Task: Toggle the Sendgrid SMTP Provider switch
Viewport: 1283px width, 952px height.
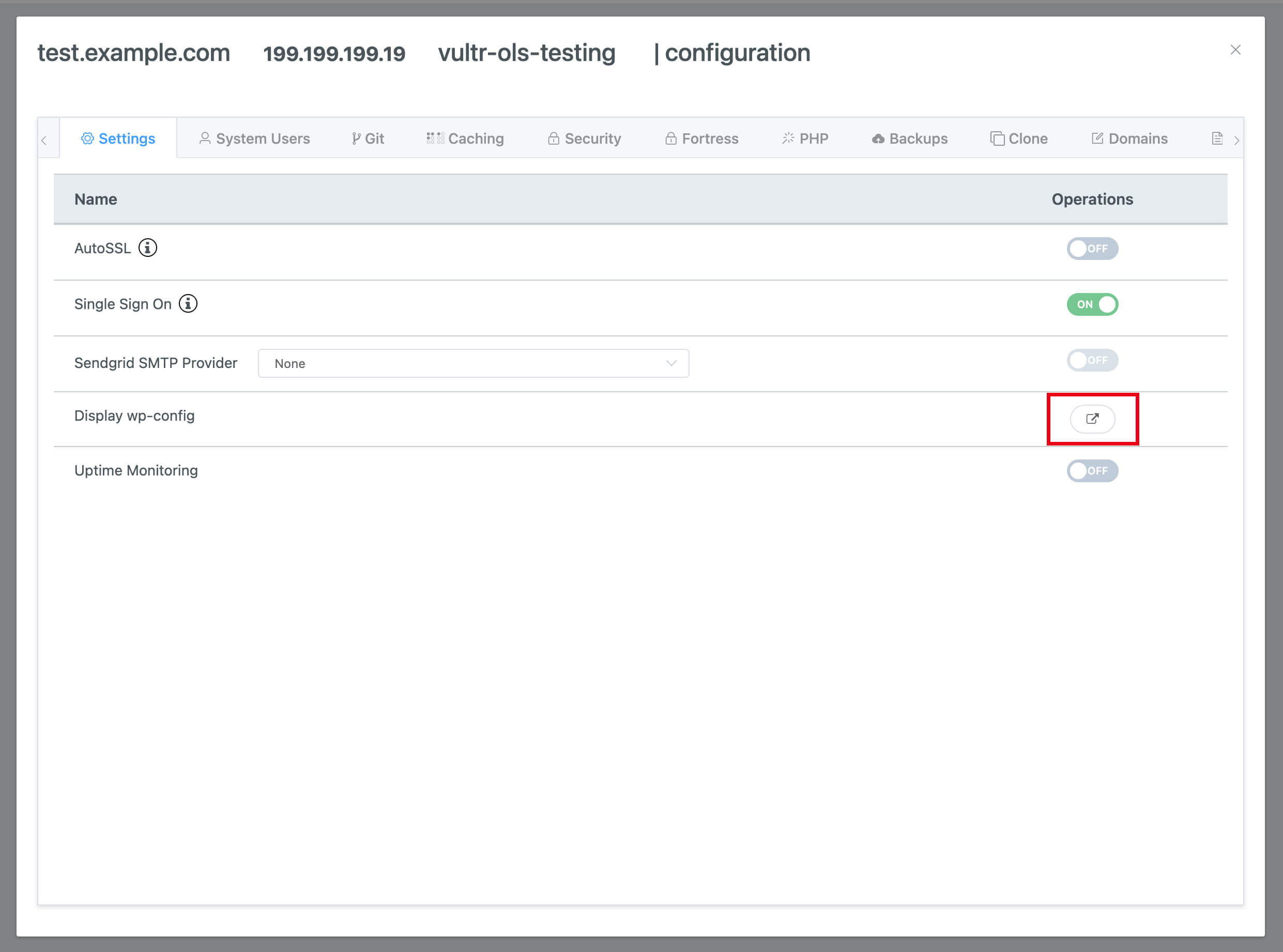Action: point(1092,360)
